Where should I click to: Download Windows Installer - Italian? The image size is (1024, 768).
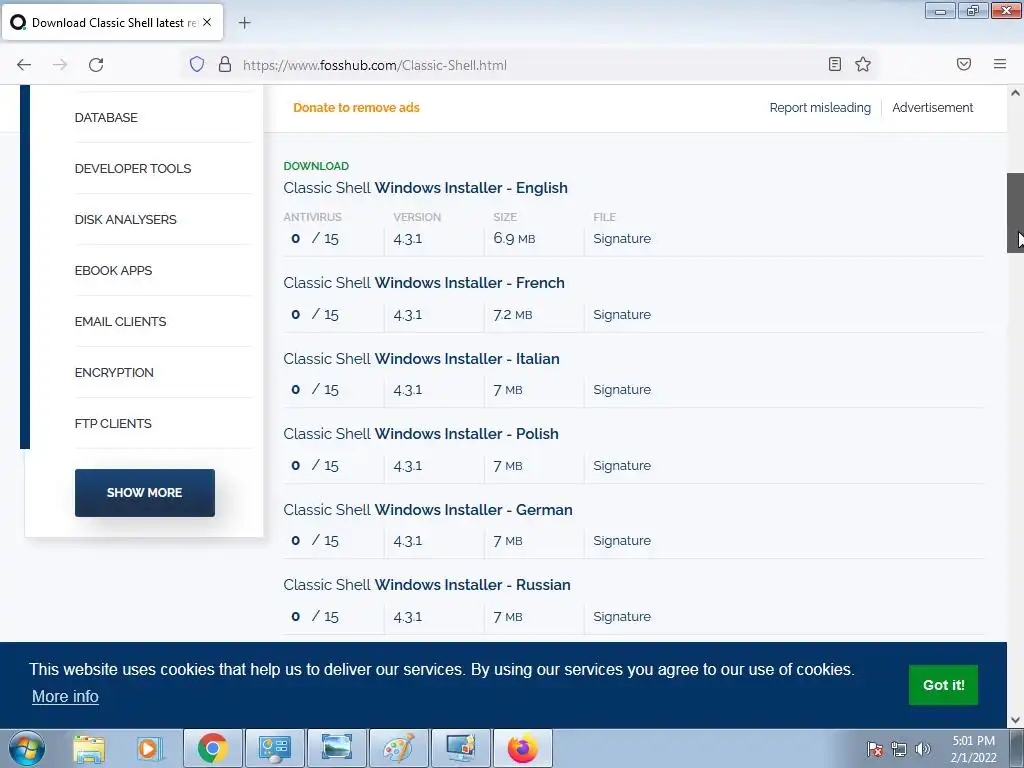coord(421,359)
